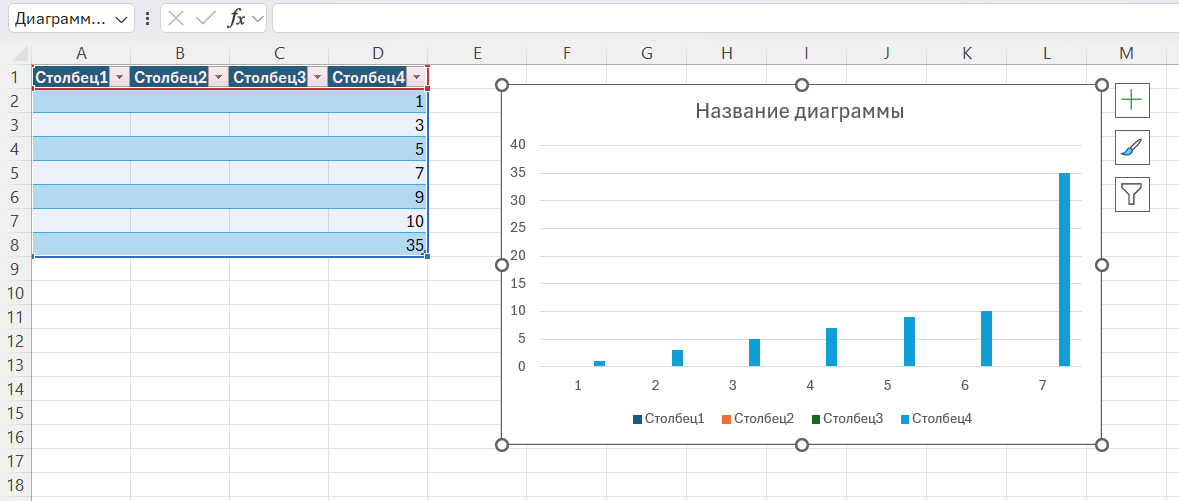The height and width of the screenshot is (501, 1179).
Task: Open the Столбец4 filter dropdown
Action: [x=416, y=77]
